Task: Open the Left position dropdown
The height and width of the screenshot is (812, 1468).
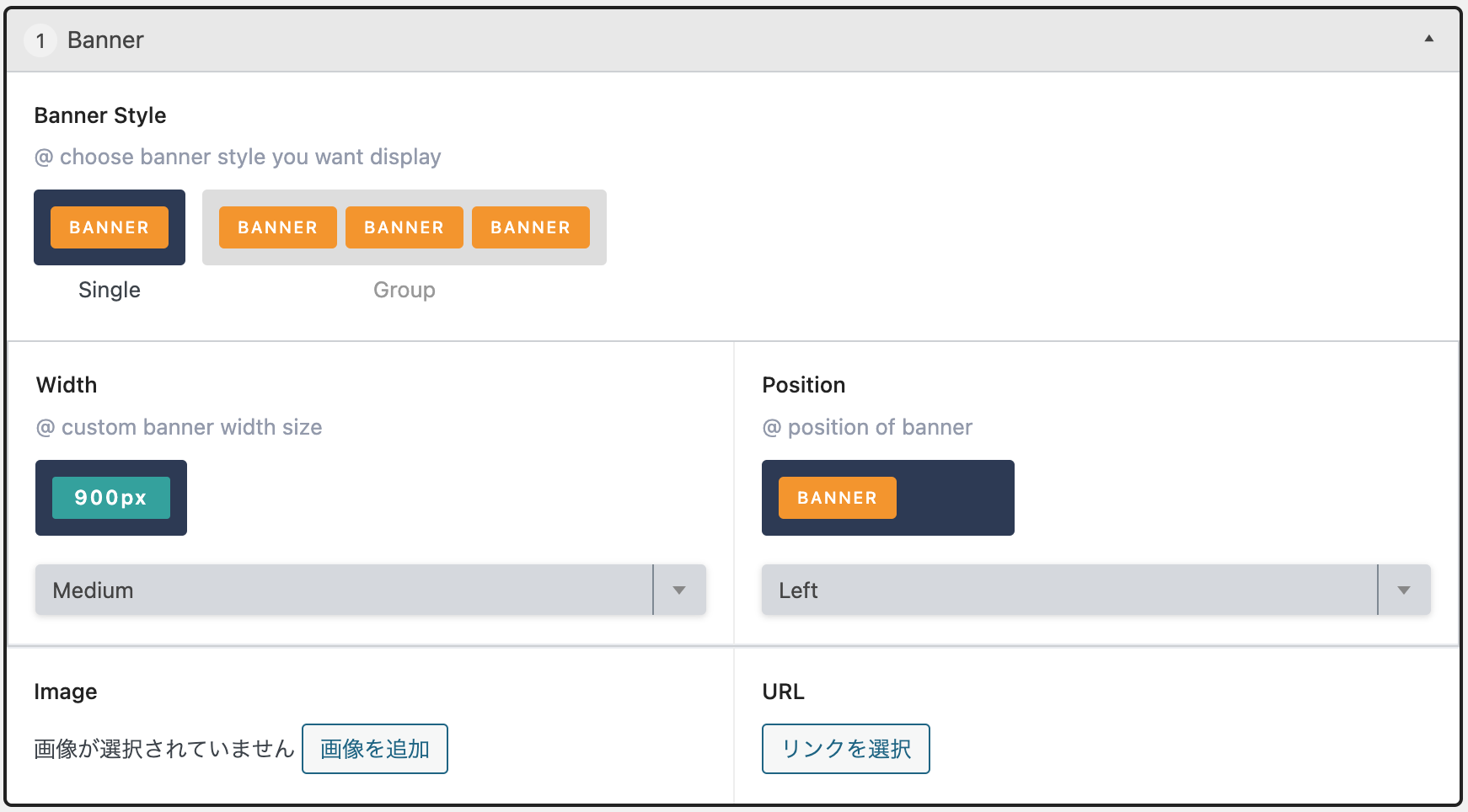Action: [x=1069, y=590]
